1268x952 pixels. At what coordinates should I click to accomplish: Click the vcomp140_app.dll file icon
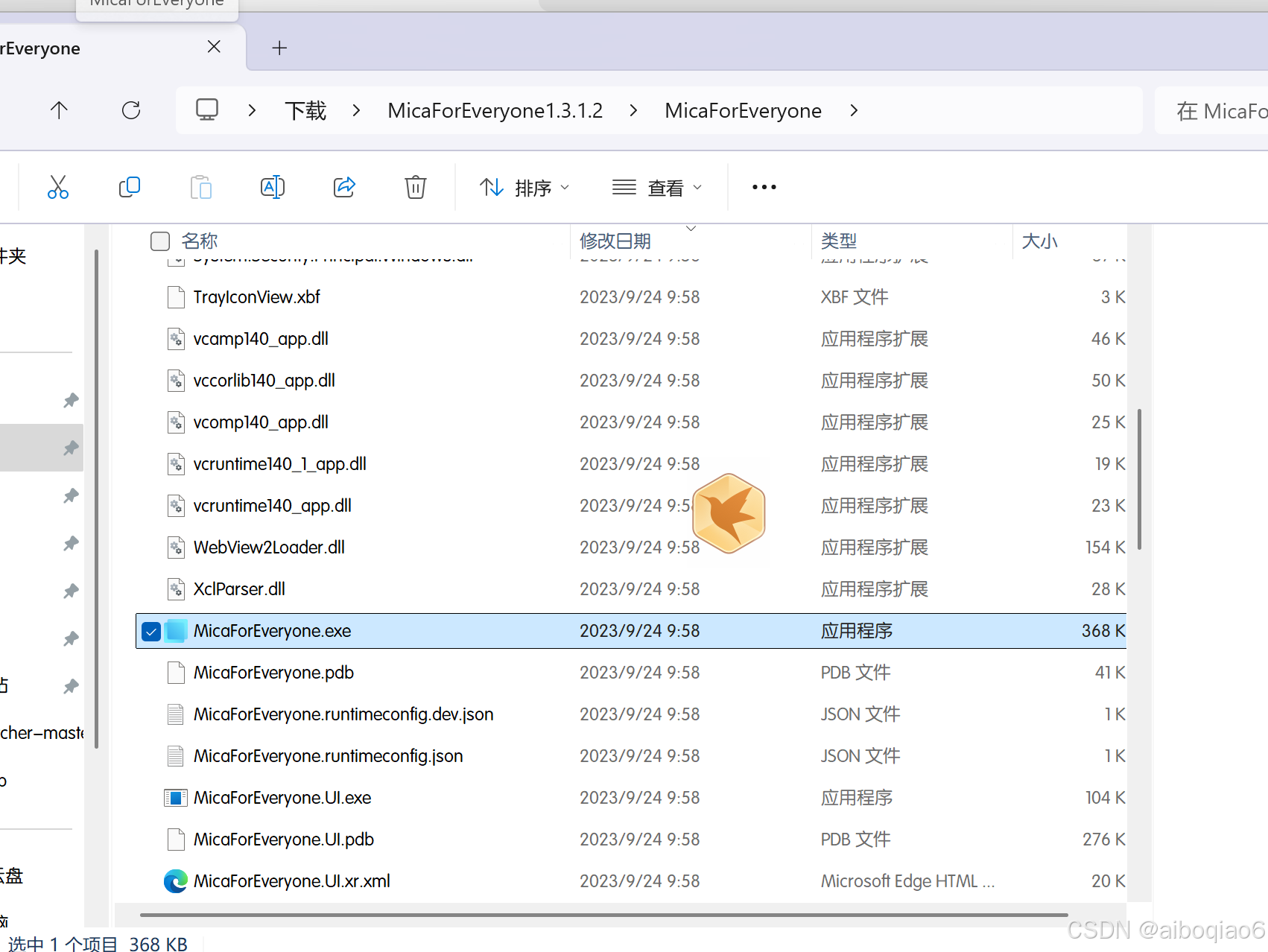[176, 422]
